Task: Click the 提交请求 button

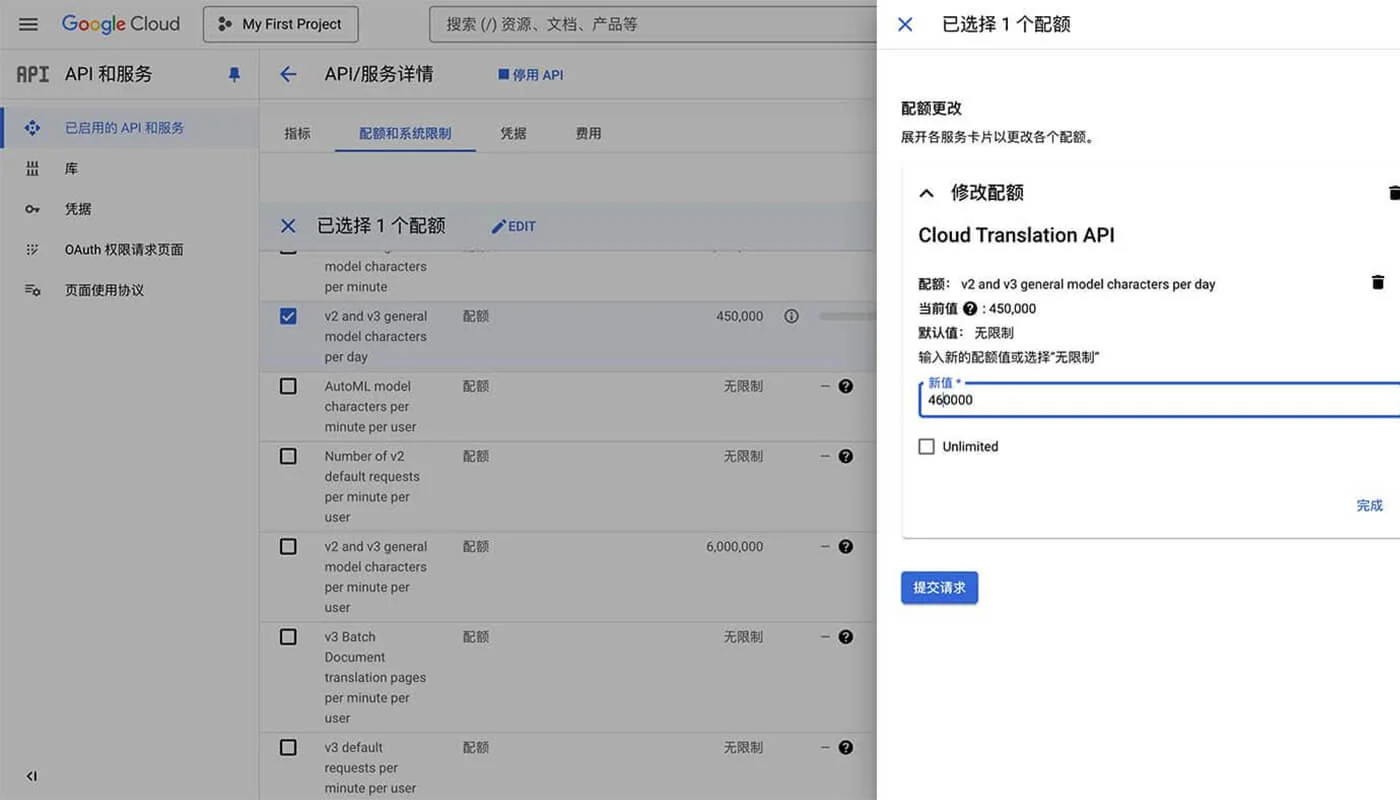Action: click(x=938, y=588)
